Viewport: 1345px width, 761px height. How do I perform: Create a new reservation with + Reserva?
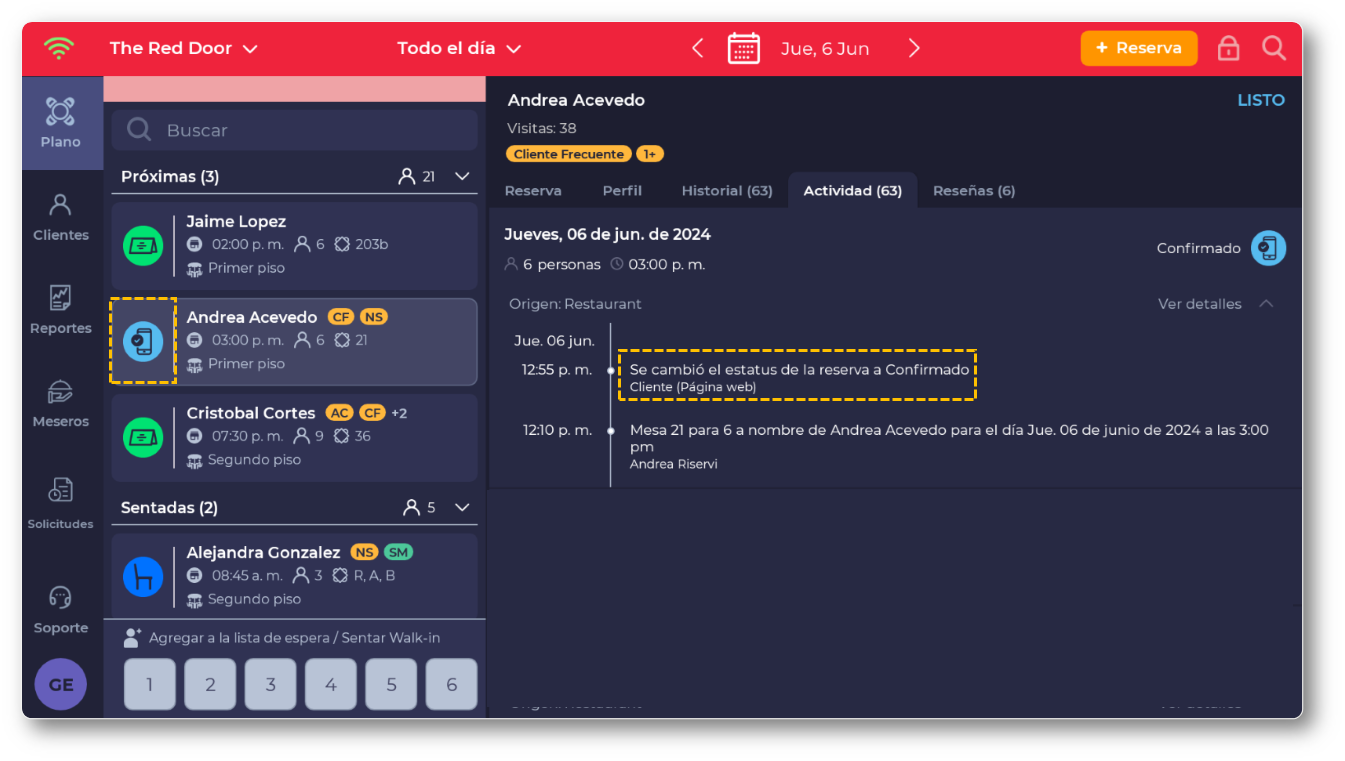1139,48
